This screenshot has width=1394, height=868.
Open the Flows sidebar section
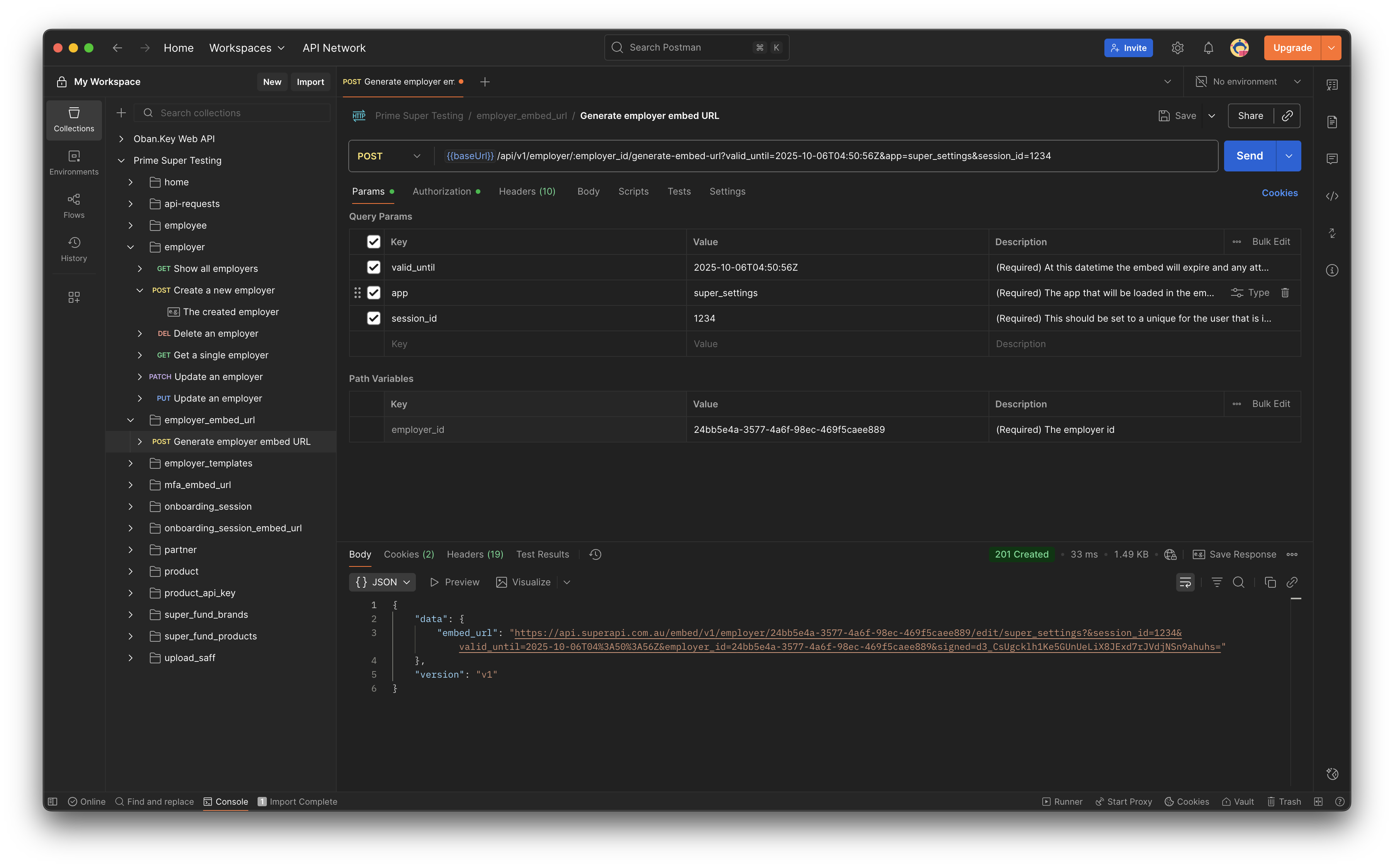73,205
